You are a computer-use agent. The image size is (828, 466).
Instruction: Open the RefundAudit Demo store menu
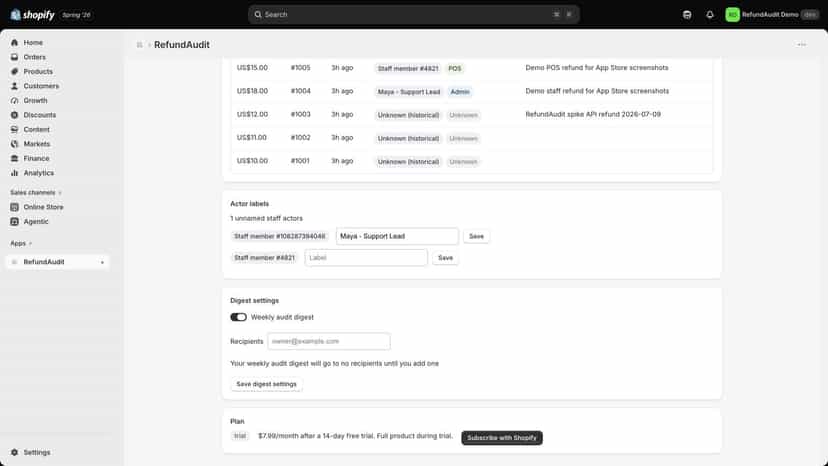click(x=773, y=15)
